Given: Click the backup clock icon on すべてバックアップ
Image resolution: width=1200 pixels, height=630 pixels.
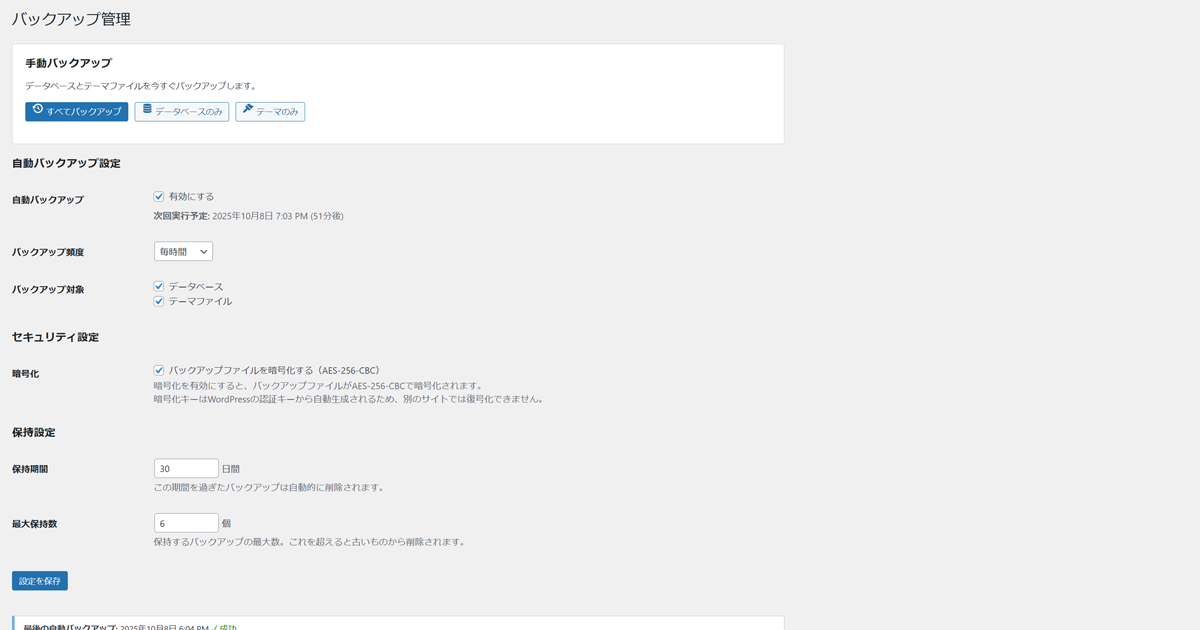Looking at the screenshot, I should click(x=38, y=110).
